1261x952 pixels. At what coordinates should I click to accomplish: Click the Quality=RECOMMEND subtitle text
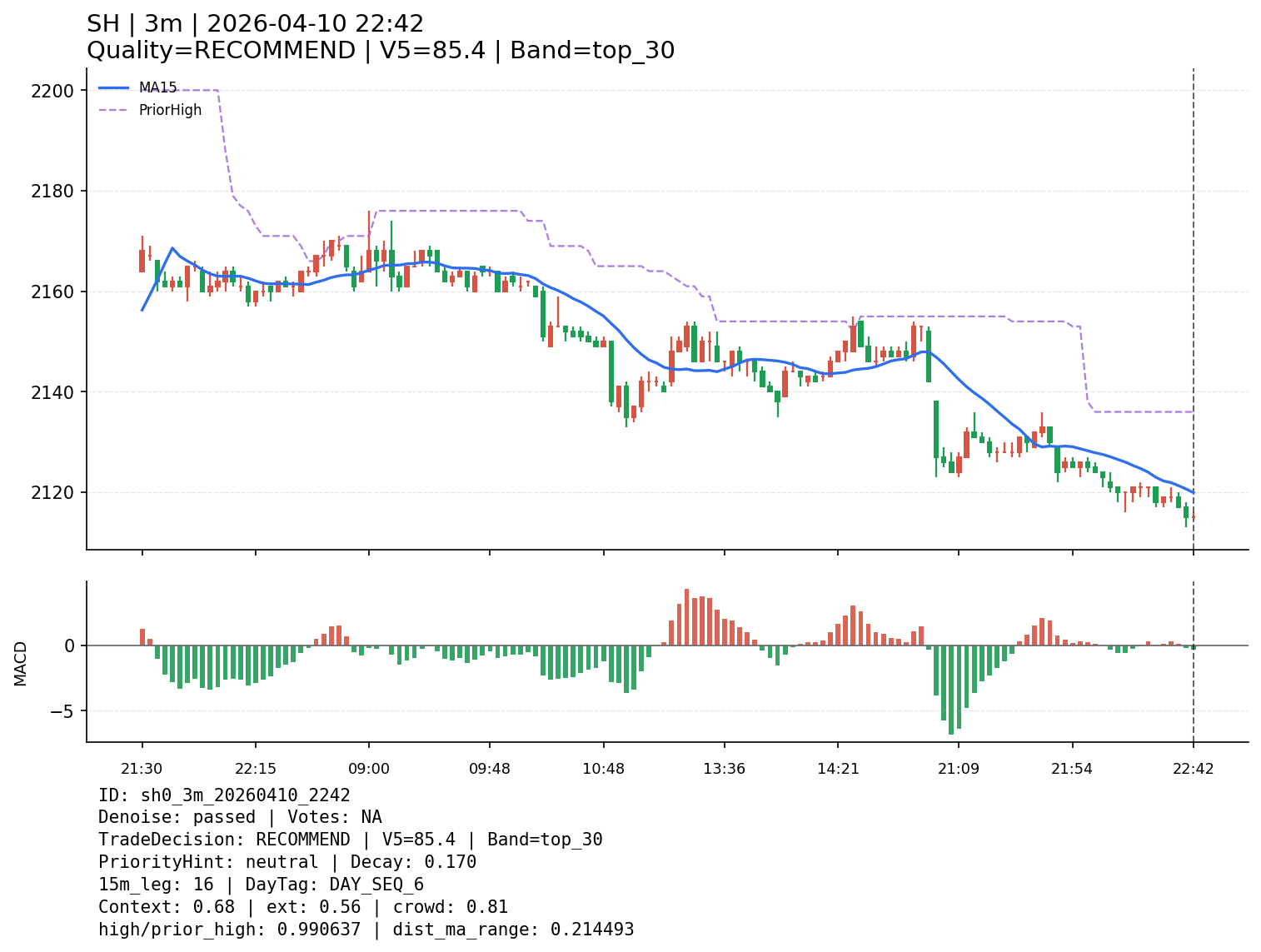click(x=380, y=51)
